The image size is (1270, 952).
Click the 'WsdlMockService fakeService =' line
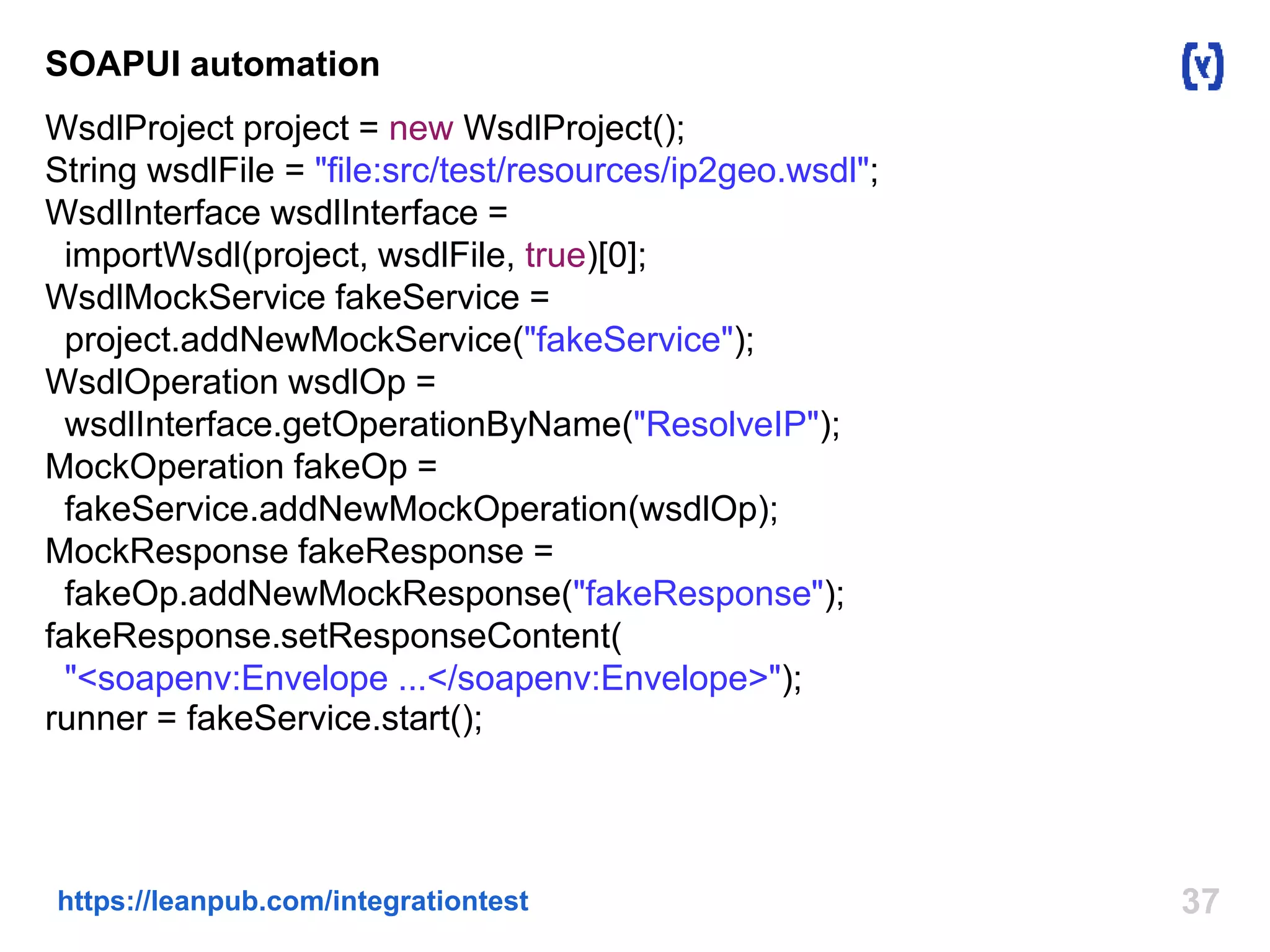tap(297, 297)
